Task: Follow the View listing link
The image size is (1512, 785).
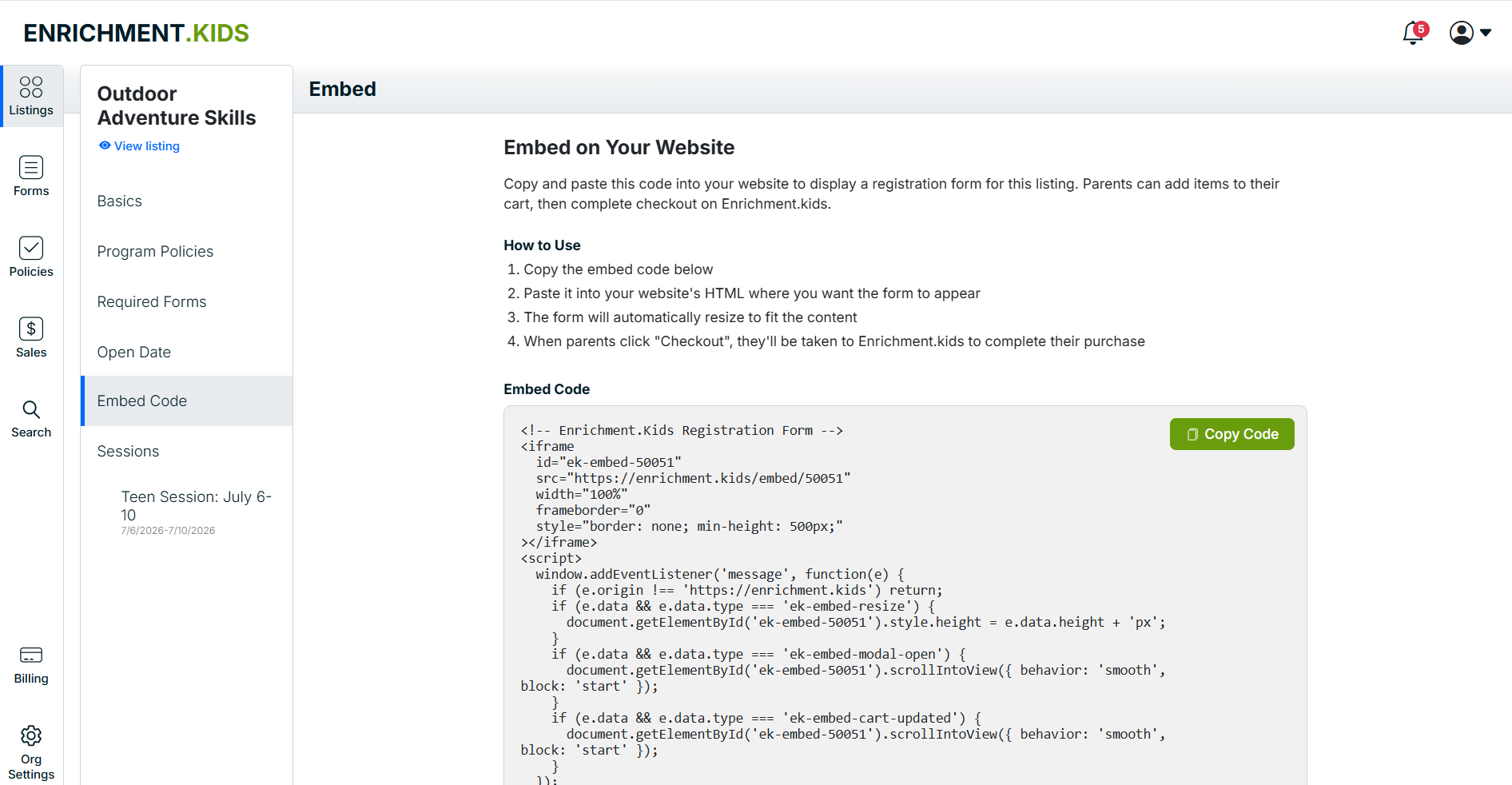Action: (x=147, y=145)
